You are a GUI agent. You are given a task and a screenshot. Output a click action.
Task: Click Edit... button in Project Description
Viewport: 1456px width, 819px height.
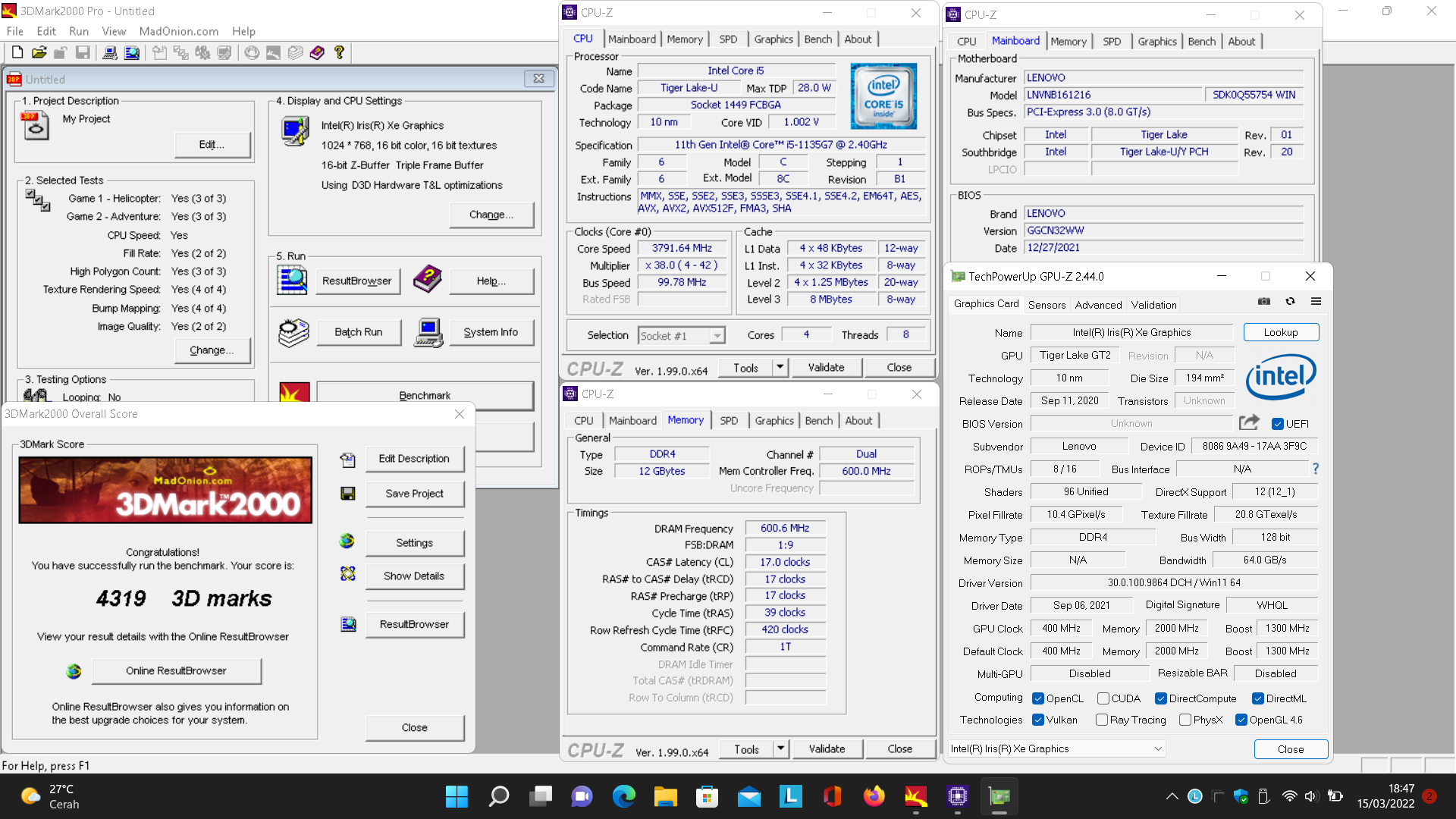pos(212,145)
